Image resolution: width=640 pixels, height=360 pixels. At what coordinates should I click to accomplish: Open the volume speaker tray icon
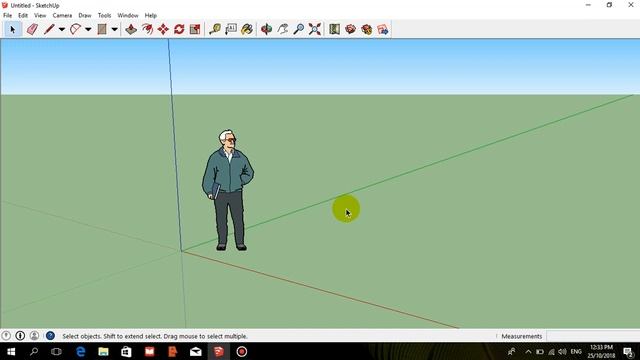[x=562, y=351]
